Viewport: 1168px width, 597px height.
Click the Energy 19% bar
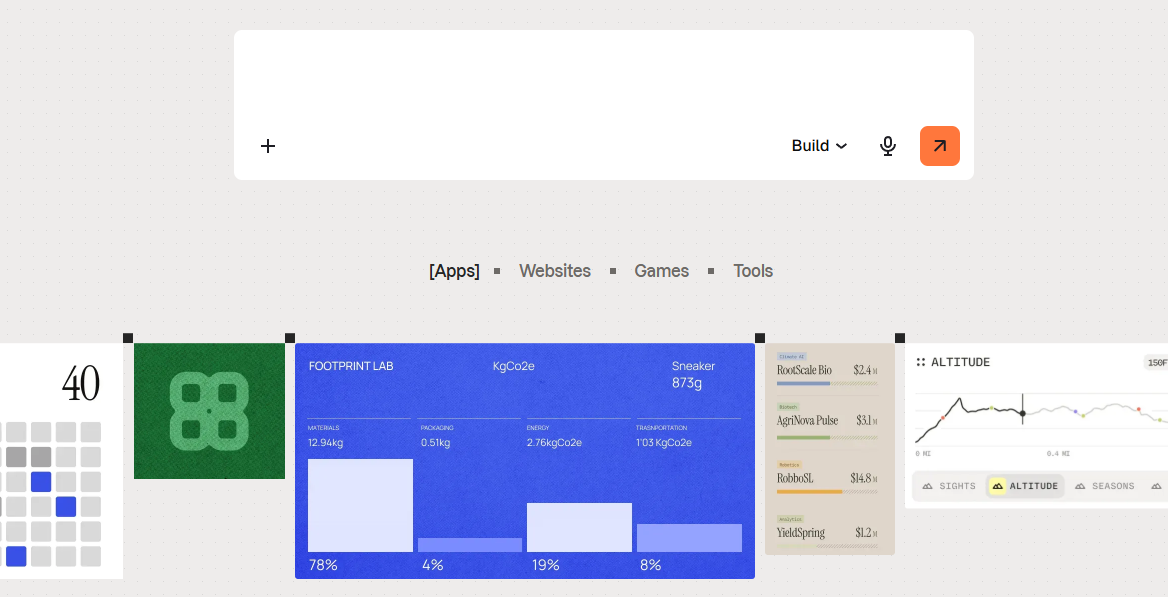coord(580,528)
